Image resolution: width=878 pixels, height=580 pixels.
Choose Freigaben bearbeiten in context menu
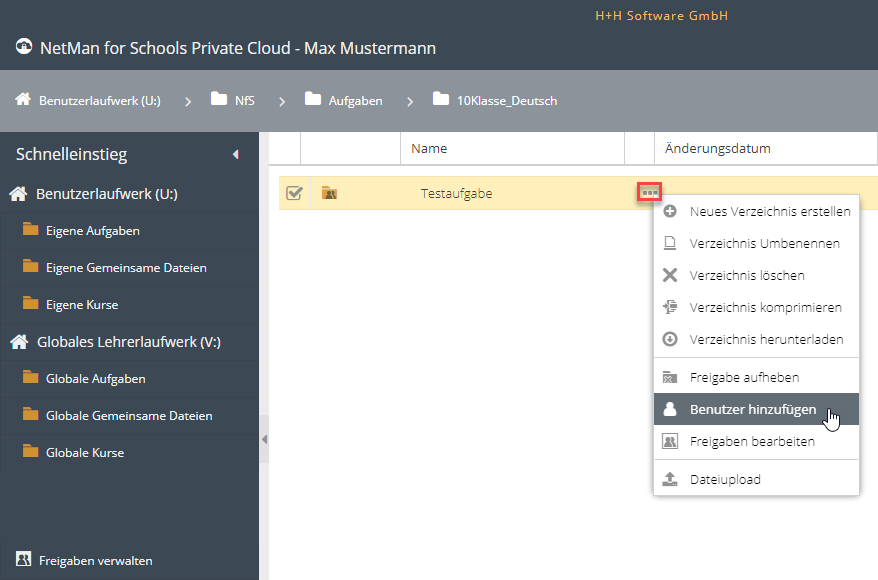(751, 441)
